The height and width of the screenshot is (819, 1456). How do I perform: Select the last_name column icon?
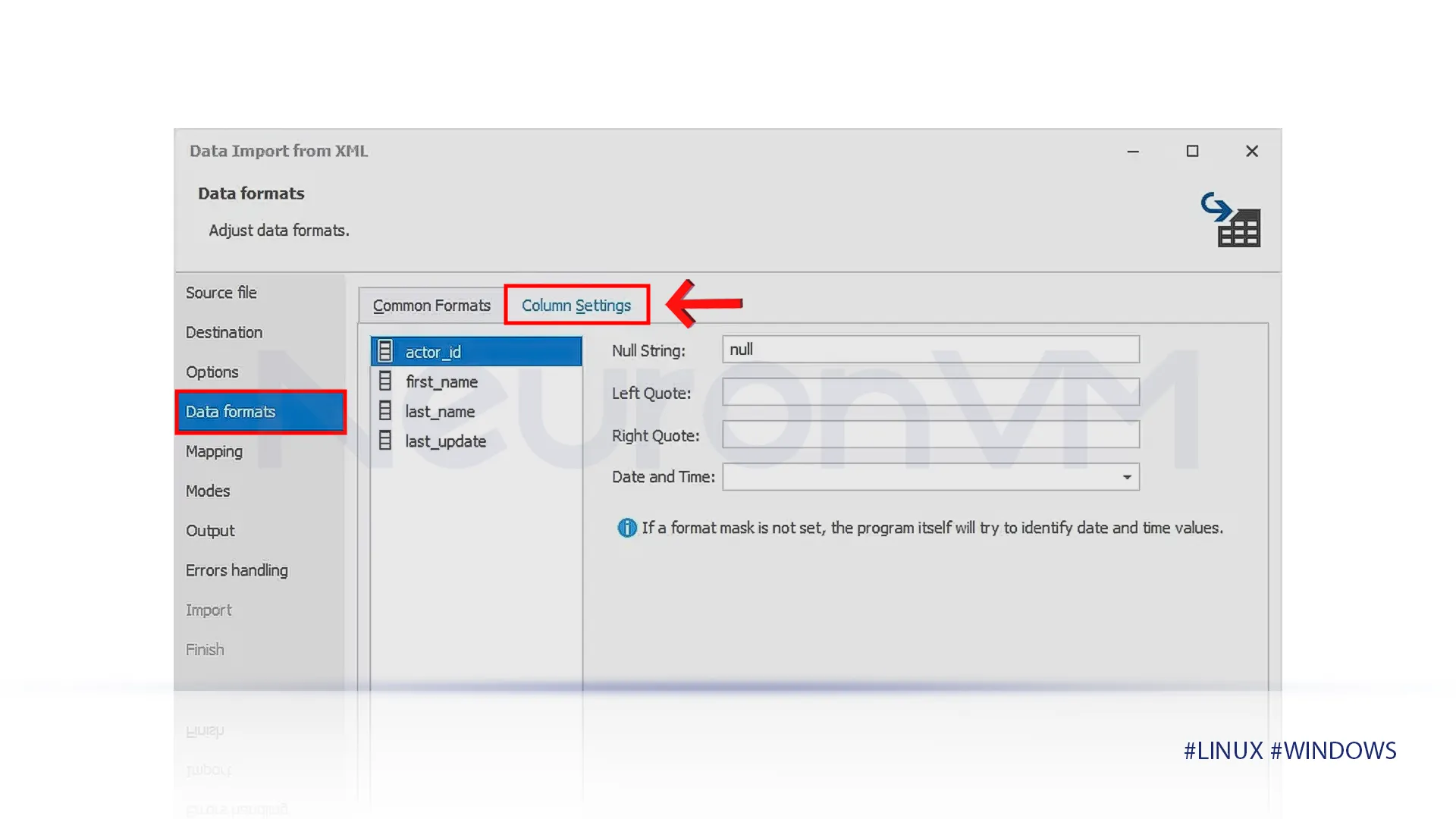tap(385, 410)
